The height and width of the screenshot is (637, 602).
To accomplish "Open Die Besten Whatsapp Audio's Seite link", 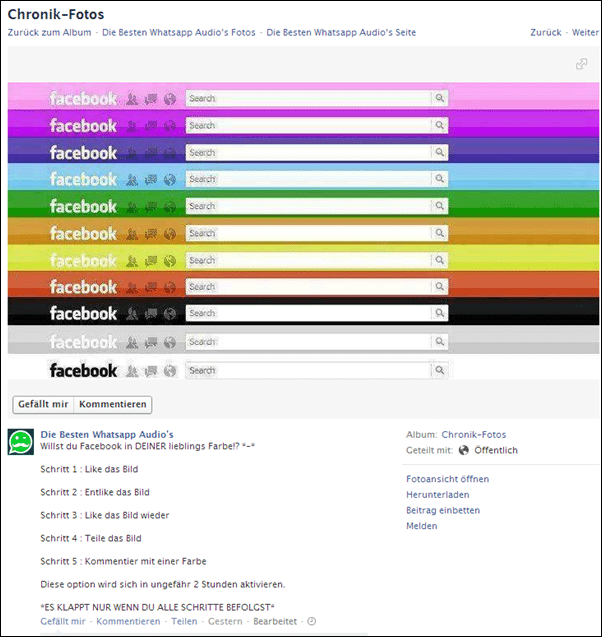I will [x=341, y=32].
